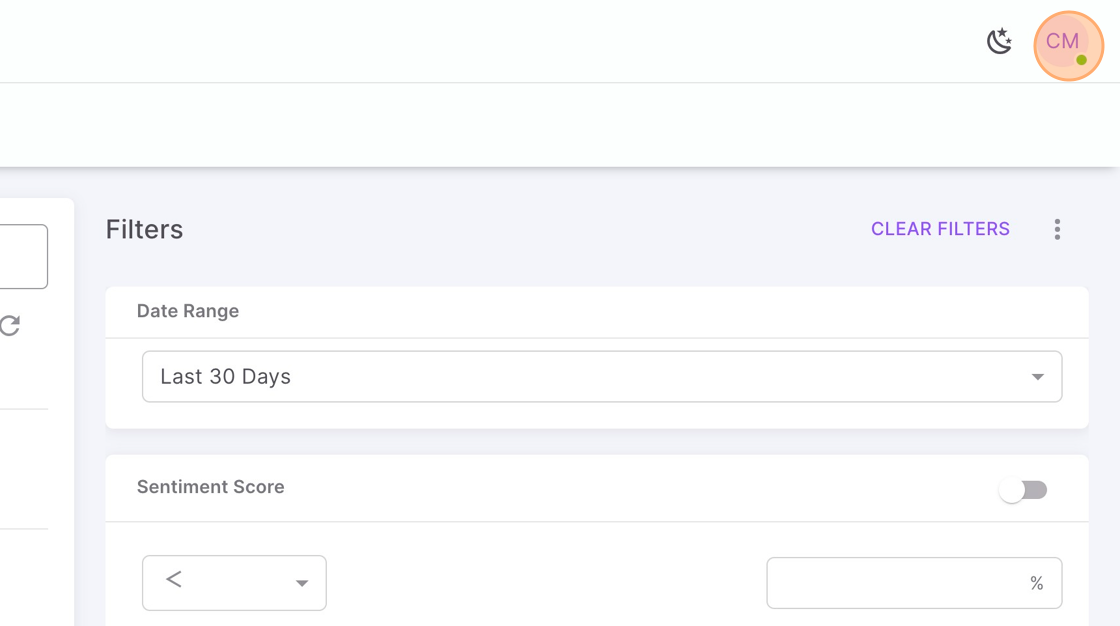The image size is (1120, 626).
Task: Open the Last 30 Days dropdown
Action: pyautogui.click(x=602, y=377)
